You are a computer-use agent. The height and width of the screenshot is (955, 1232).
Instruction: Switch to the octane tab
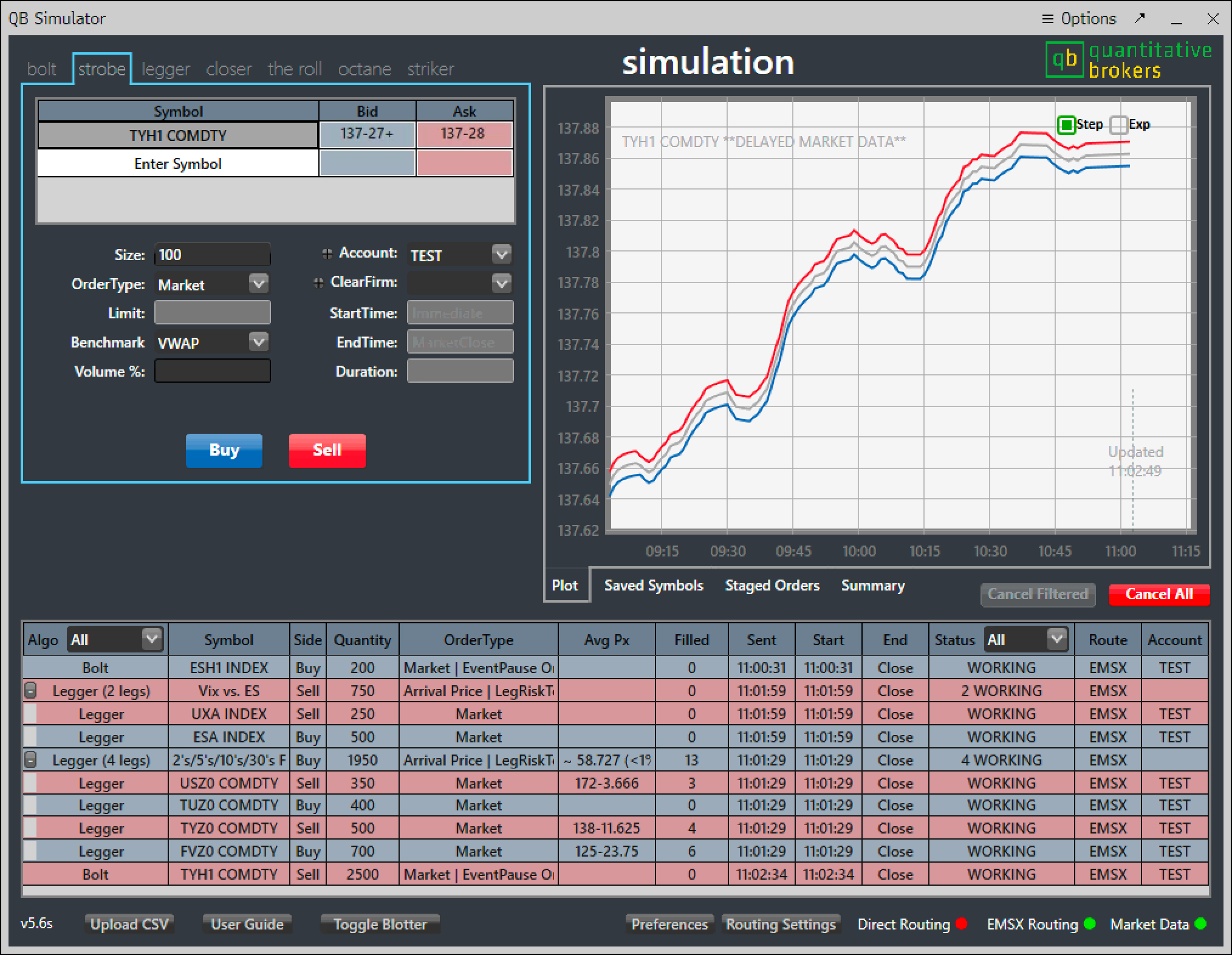pyautogui.click(x=364, y=69)
